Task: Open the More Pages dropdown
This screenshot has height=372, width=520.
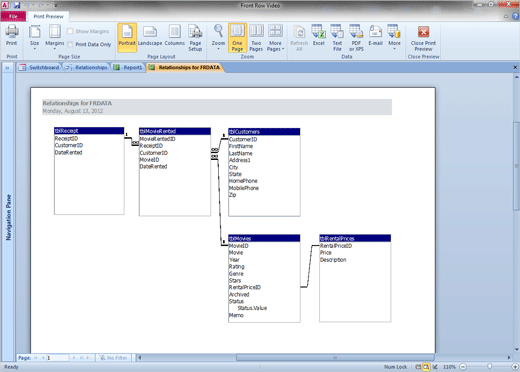Action: tap(275, 38)
